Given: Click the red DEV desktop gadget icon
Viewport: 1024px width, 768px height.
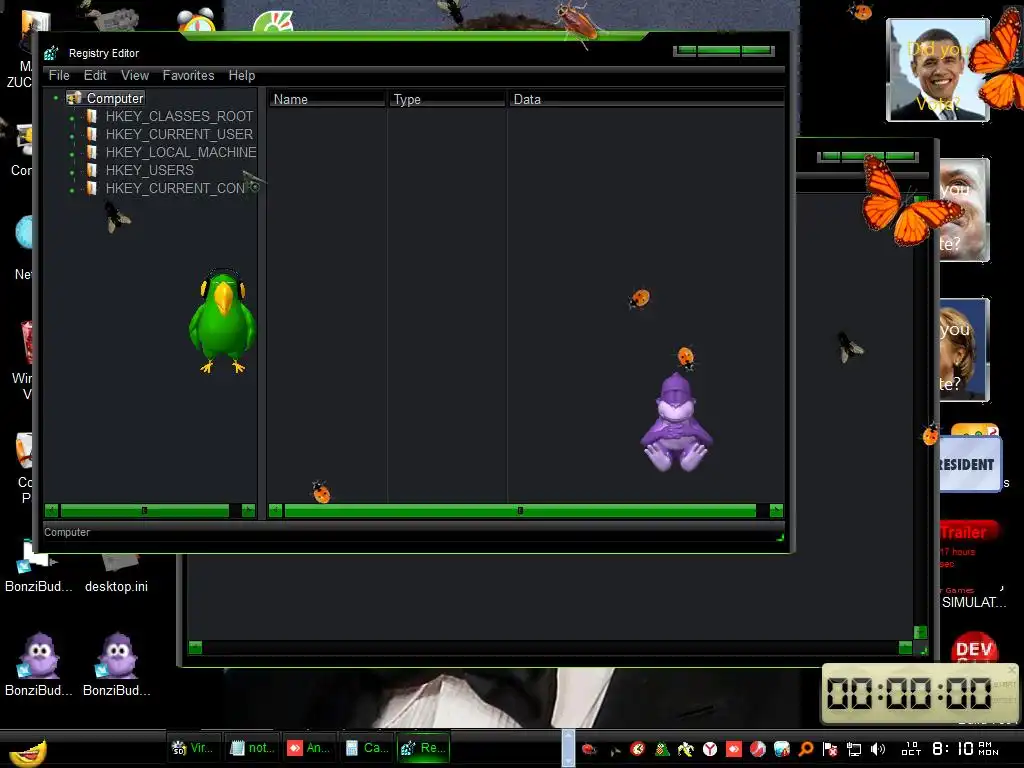Looking at the screenshot, I should coord(974,647).
